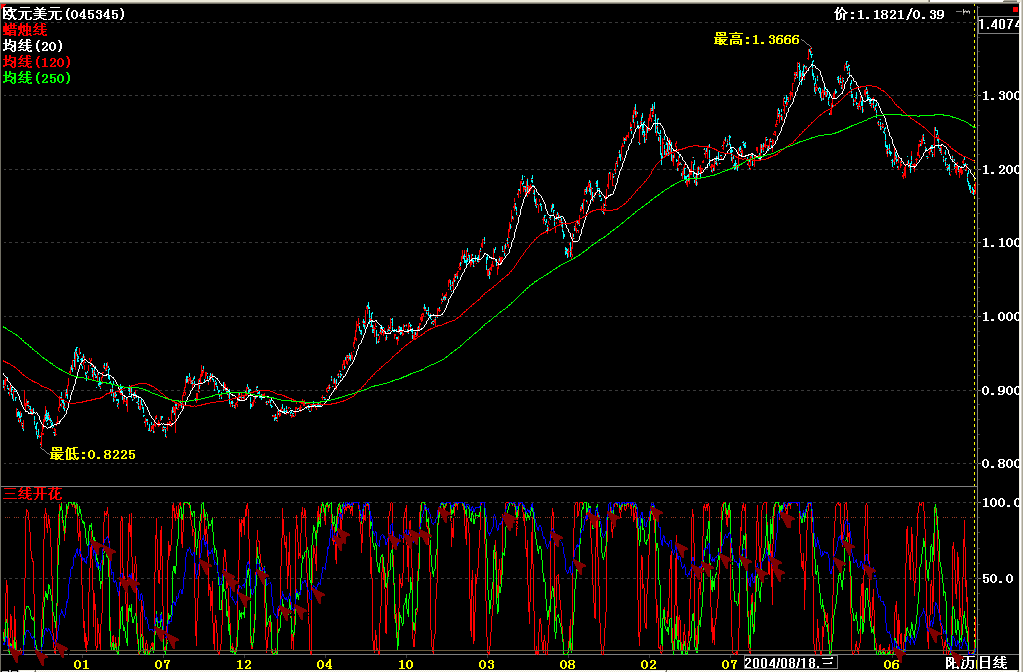This screenshot has height=672, width=1023.
Task: Click the 最低:0.8225 low marker
Action: tap(93, 454)
